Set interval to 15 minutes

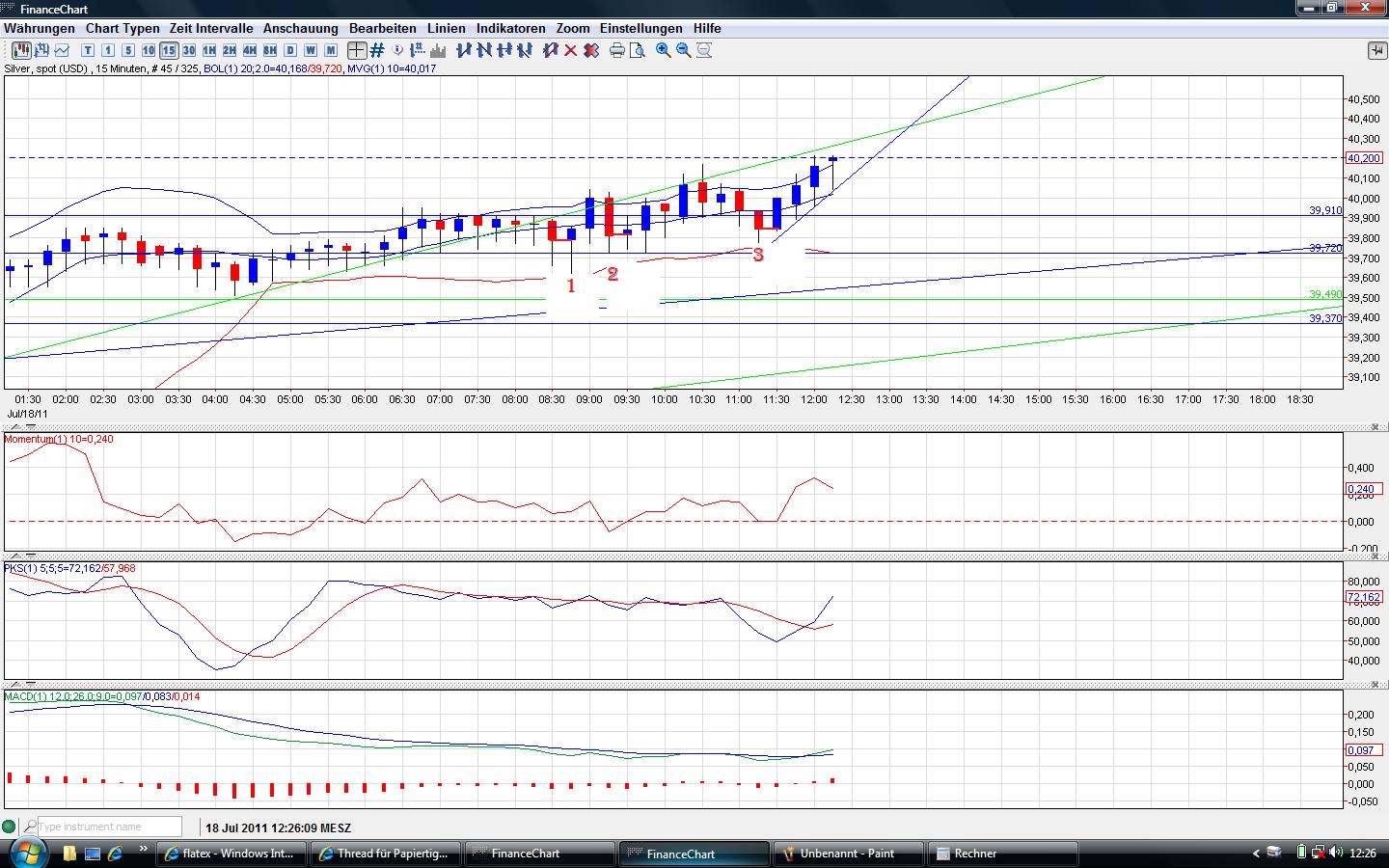point(169,50)
